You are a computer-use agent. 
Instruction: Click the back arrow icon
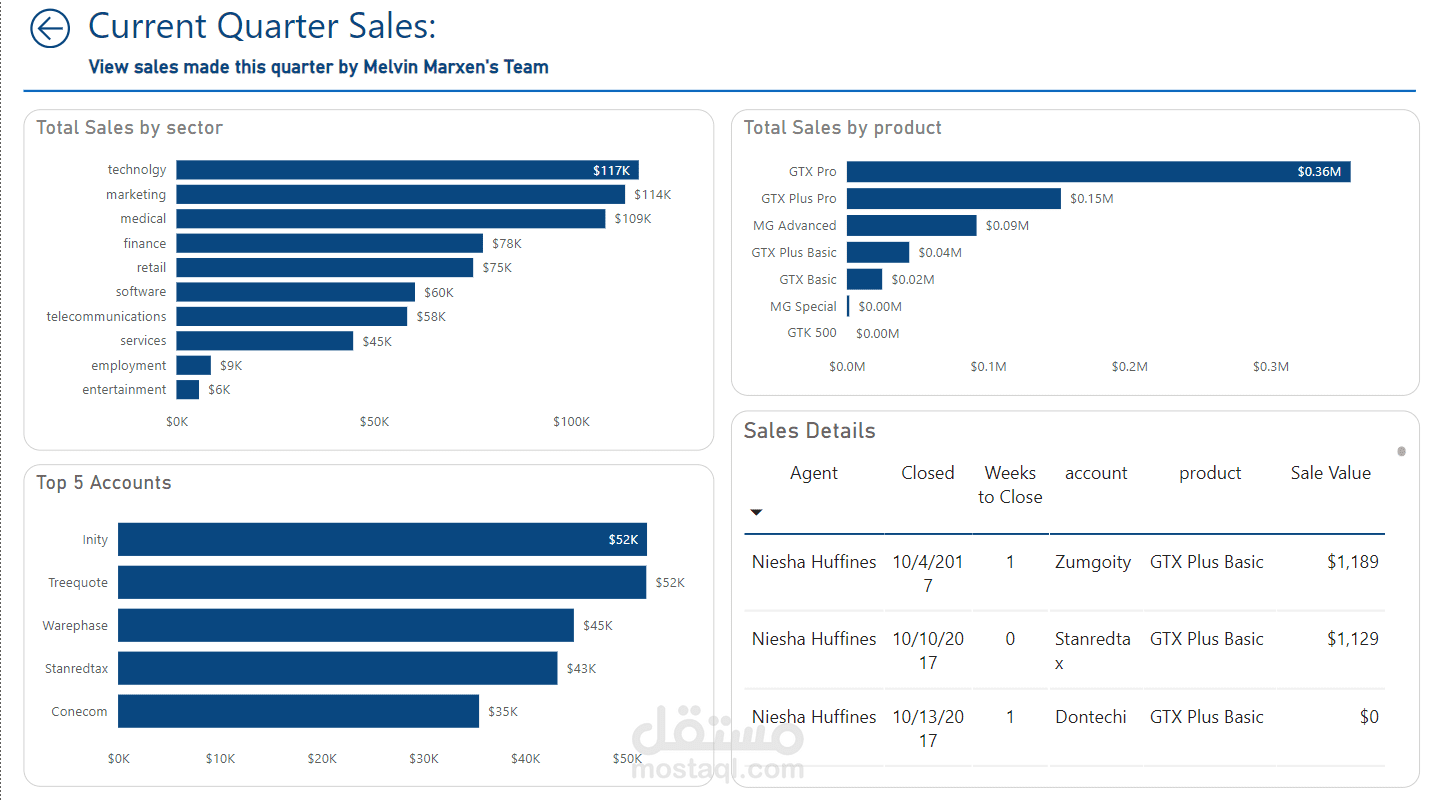[50, 28]
